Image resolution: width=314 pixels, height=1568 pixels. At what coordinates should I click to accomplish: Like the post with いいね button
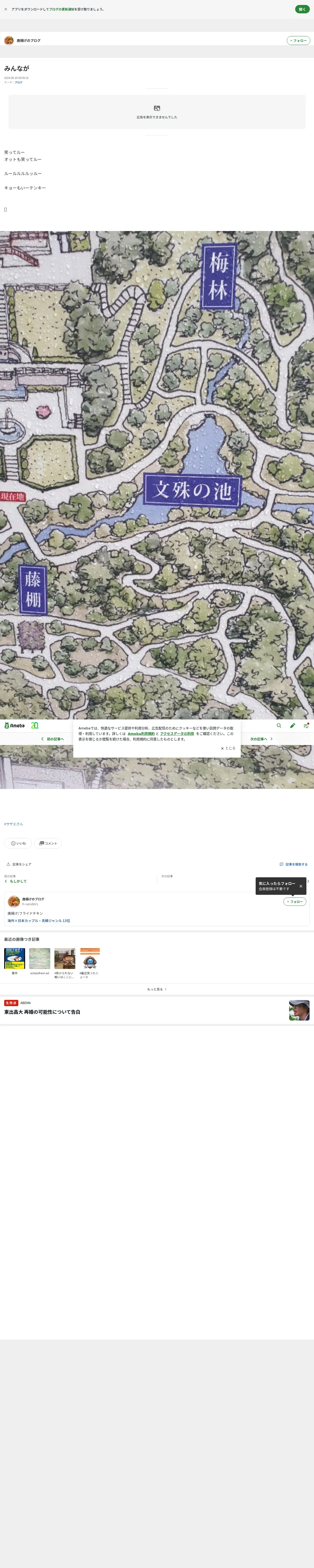[18, 843]
